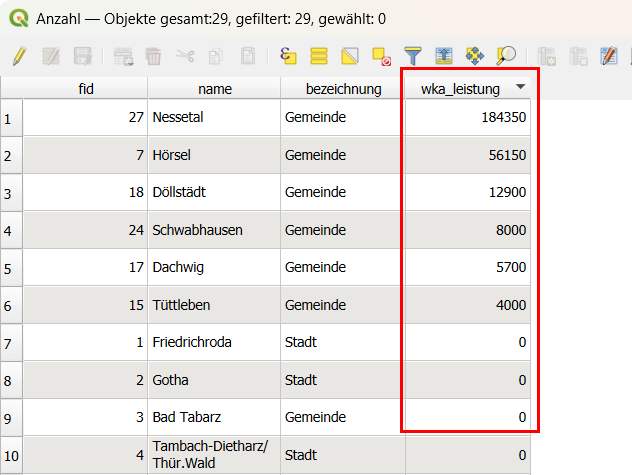Viewport: 632px width, 475px height.
Task: Select row 3 header
Action: tap(11, 193)
